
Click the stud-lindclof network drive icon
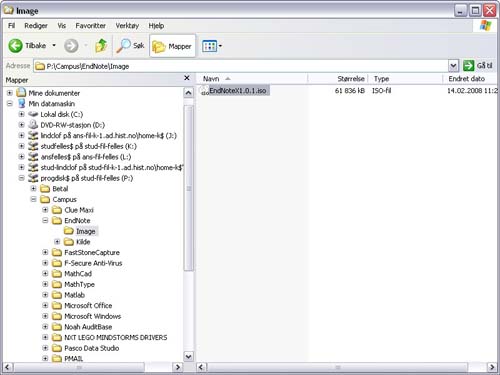coord(33,167)
